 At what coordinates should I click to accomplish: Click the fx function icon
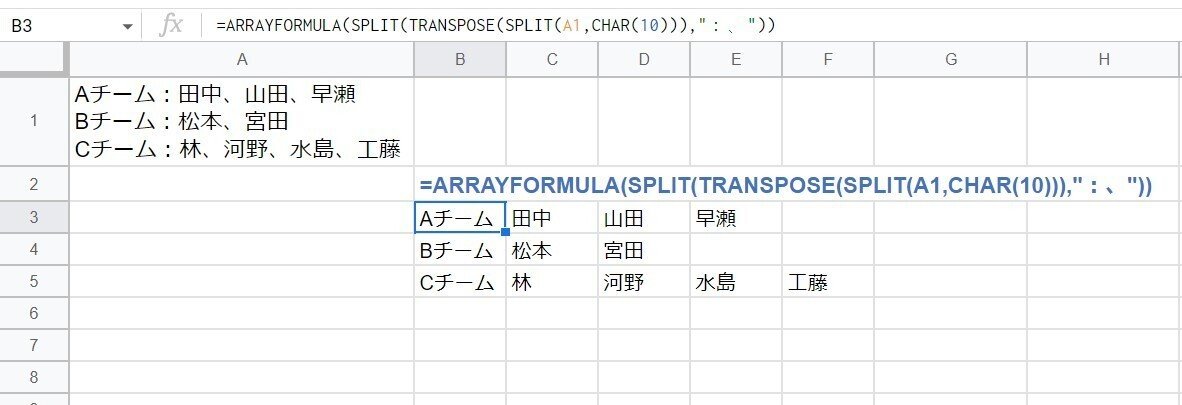click(171, 25)
